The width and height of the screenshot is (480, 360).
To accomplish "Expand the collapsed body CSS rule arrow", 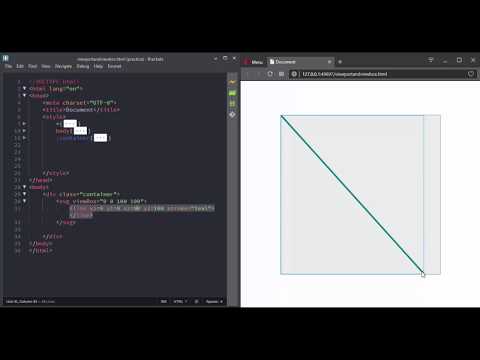I will pos(24,131).
